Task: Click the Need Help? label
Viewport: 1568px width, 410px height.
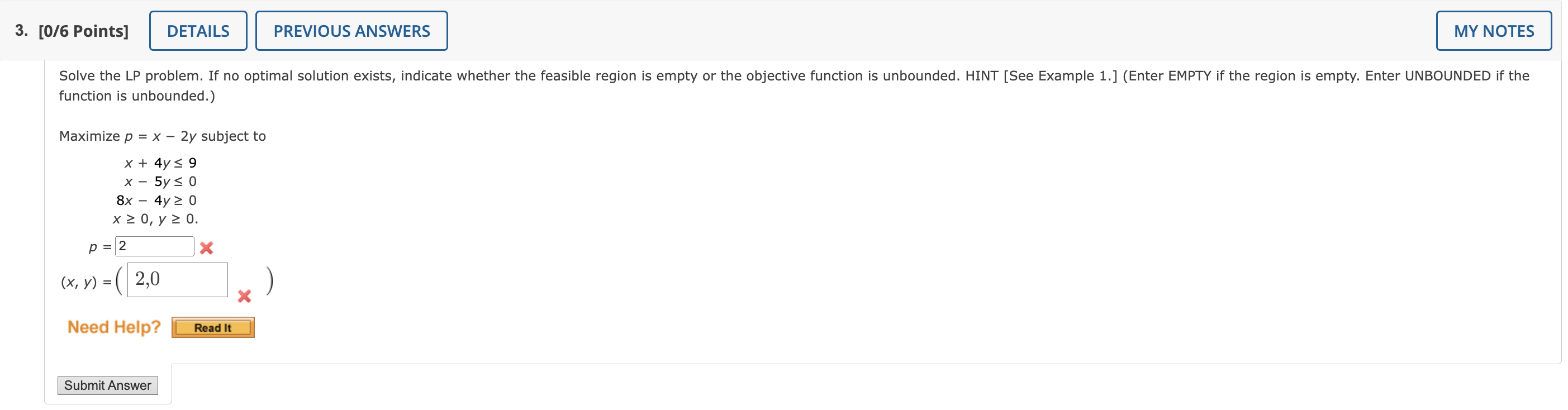Action: 114,327
